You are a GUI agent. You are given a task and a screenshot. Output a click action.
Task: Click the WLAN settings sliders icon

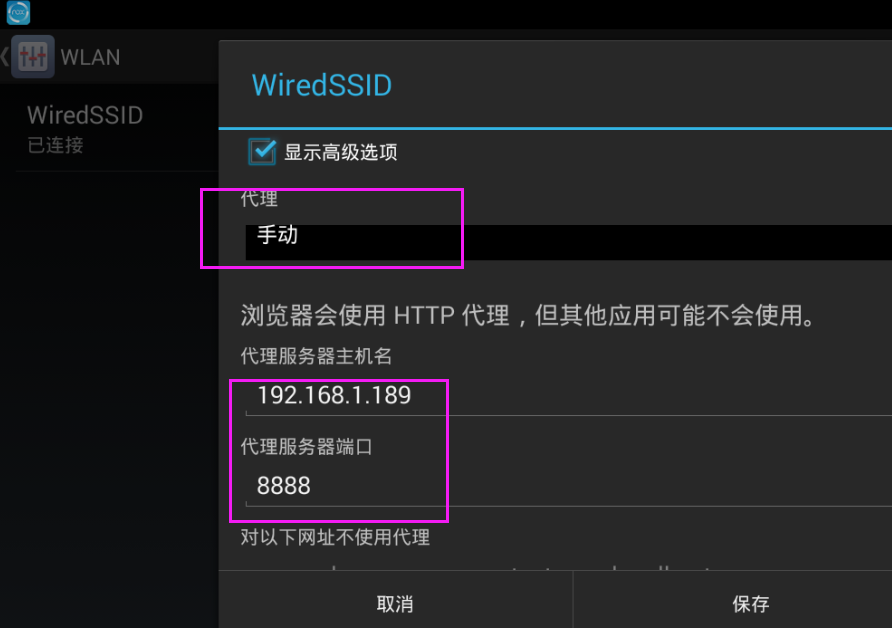point(33,57)
